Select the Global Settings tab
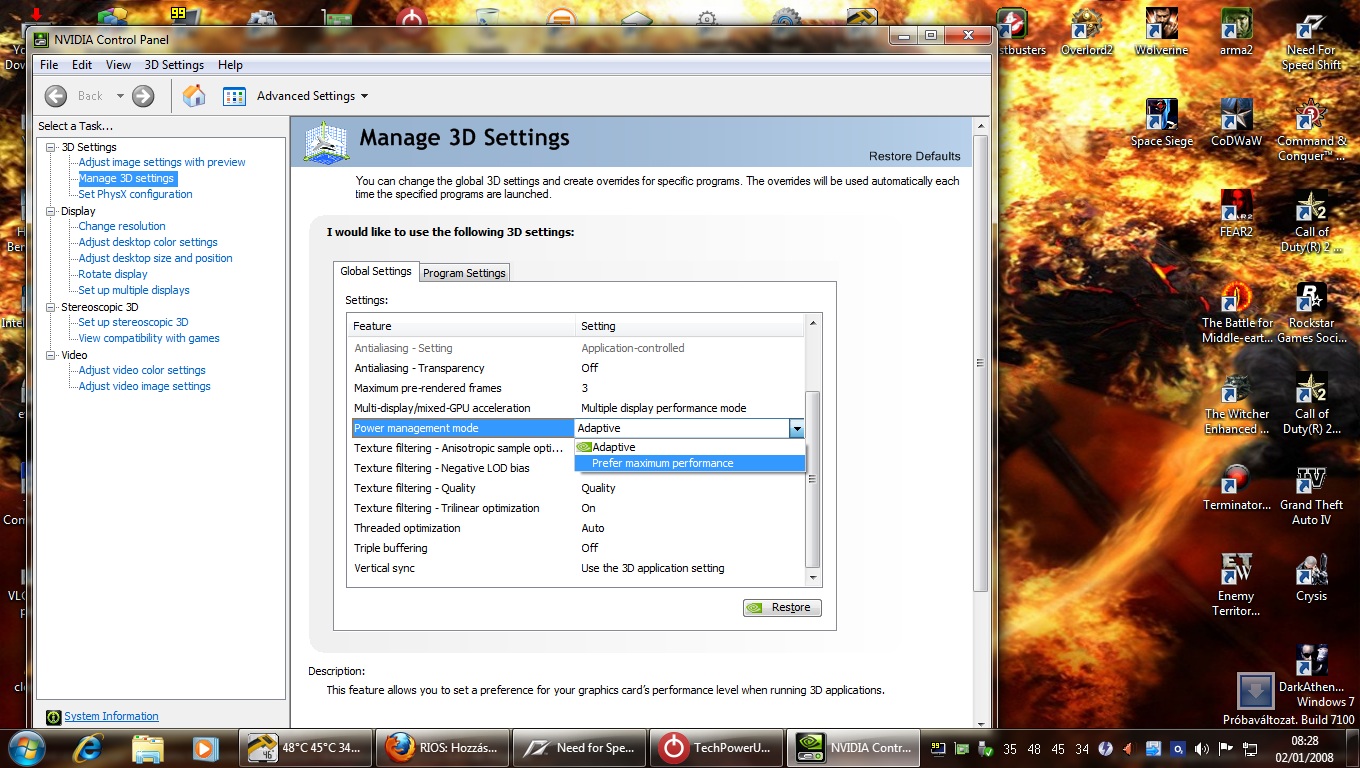The image size is (1360, 768). pyautogui.click(x=376, y=271)
